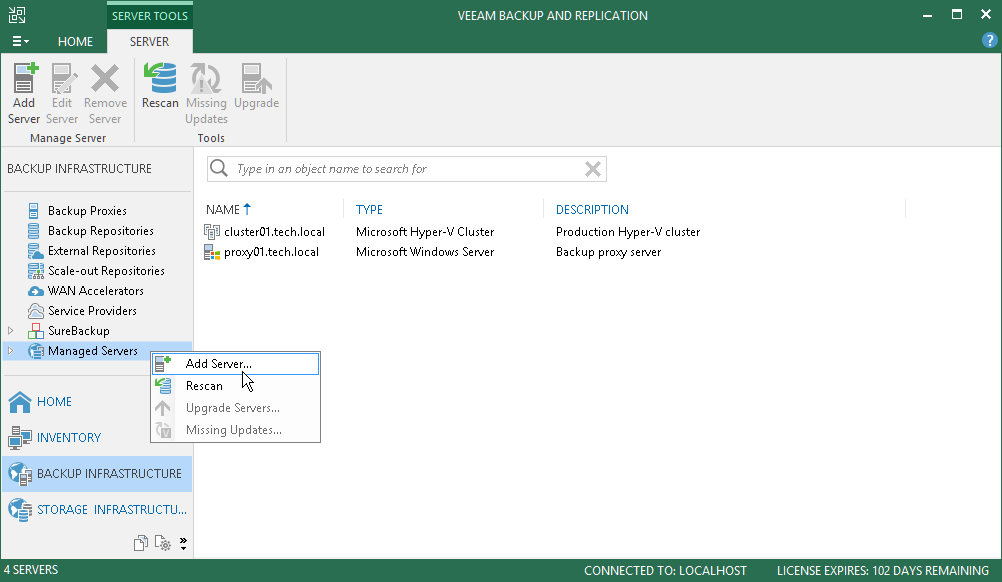Select Managed Servers in the tree

coord(93,351)
